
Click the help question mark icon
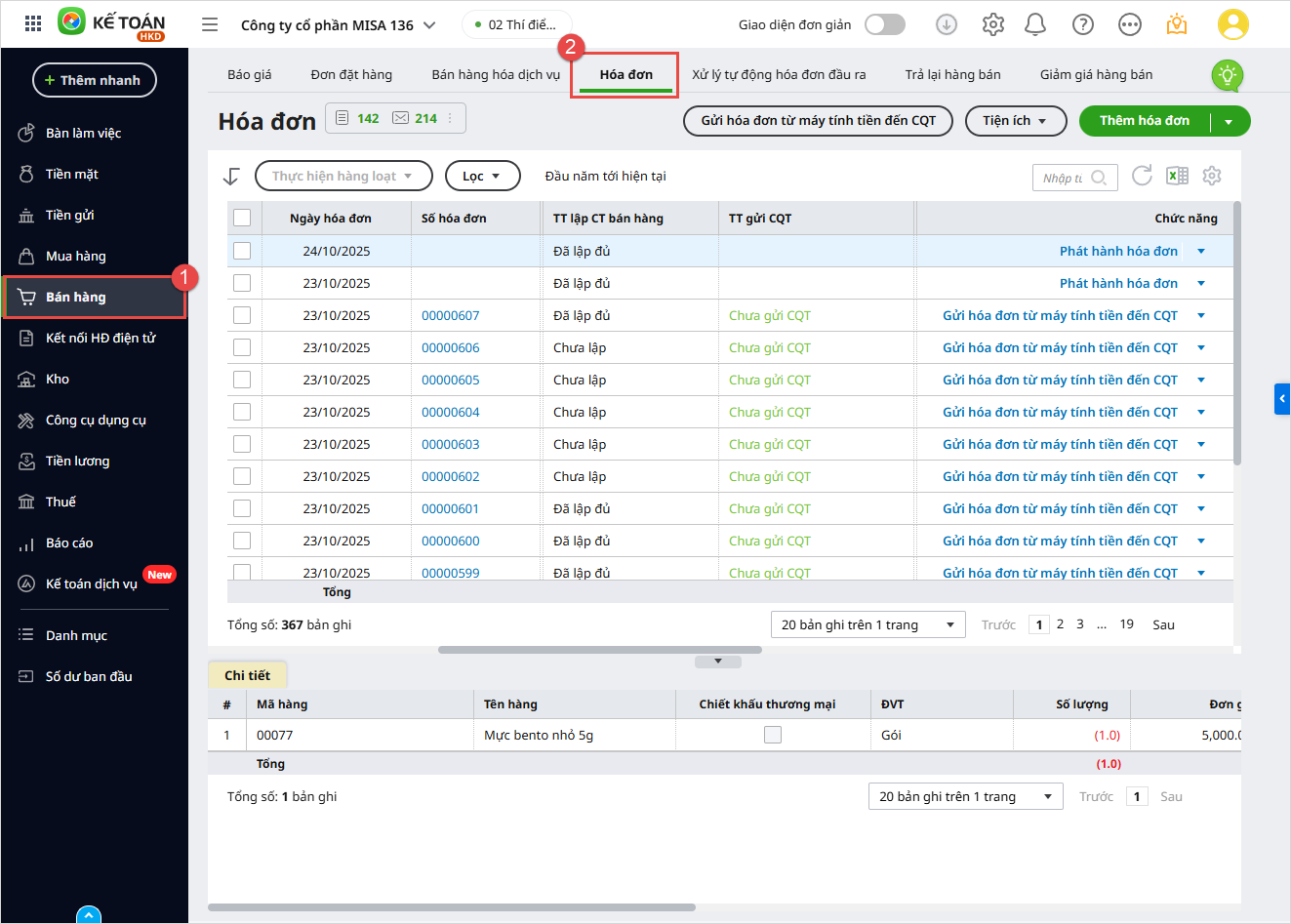1083,24
